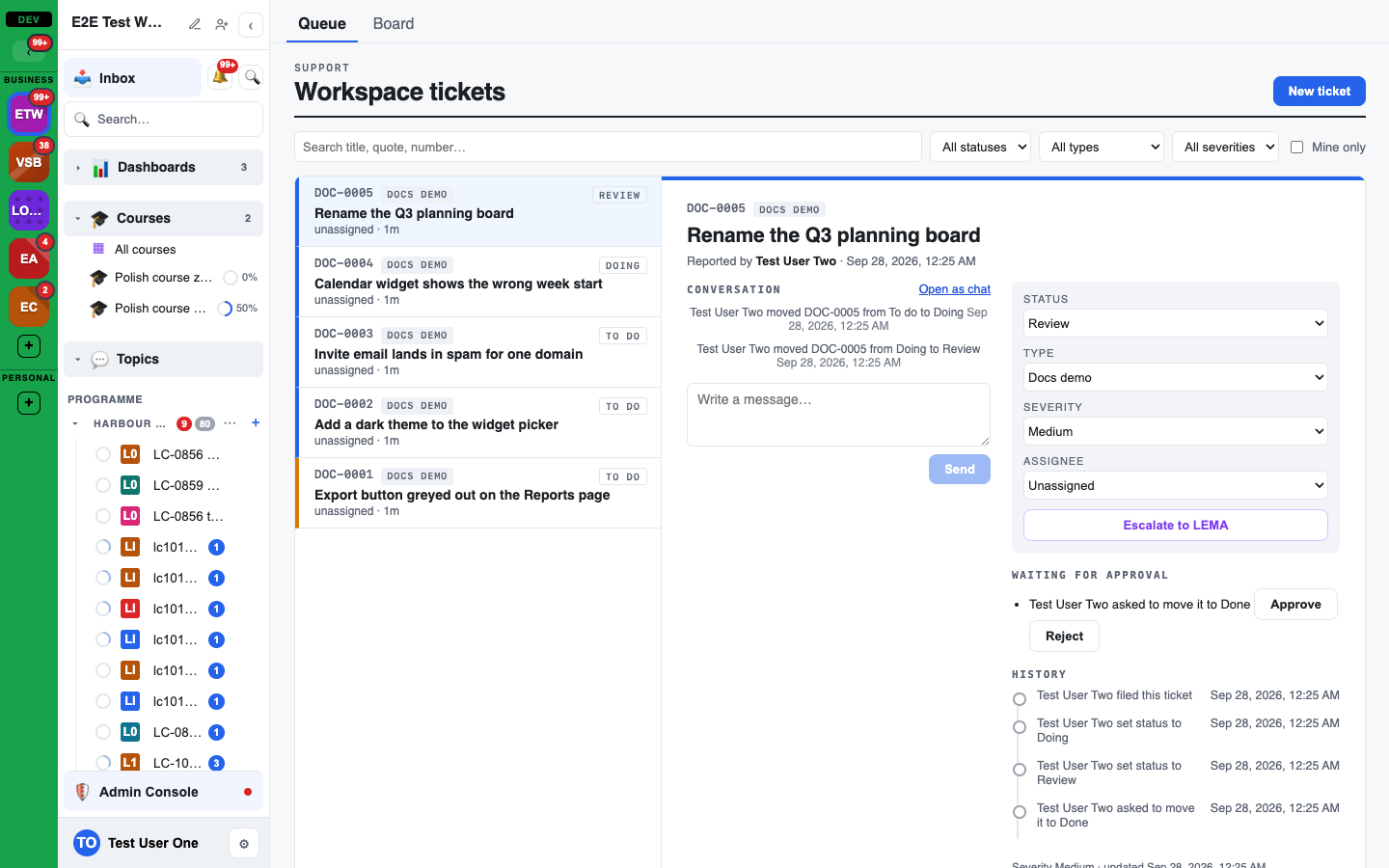This screenshot has height=868, width=1389.
Task: Switch to the EA workspace icon
Action: click(29, 258)
